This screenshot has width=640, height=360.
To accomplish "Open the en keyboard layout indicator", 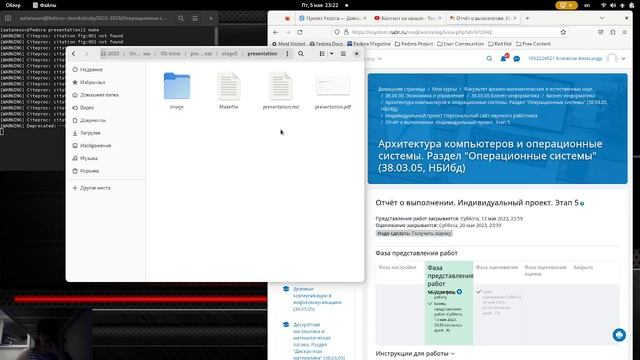I will tap(587, 5).
